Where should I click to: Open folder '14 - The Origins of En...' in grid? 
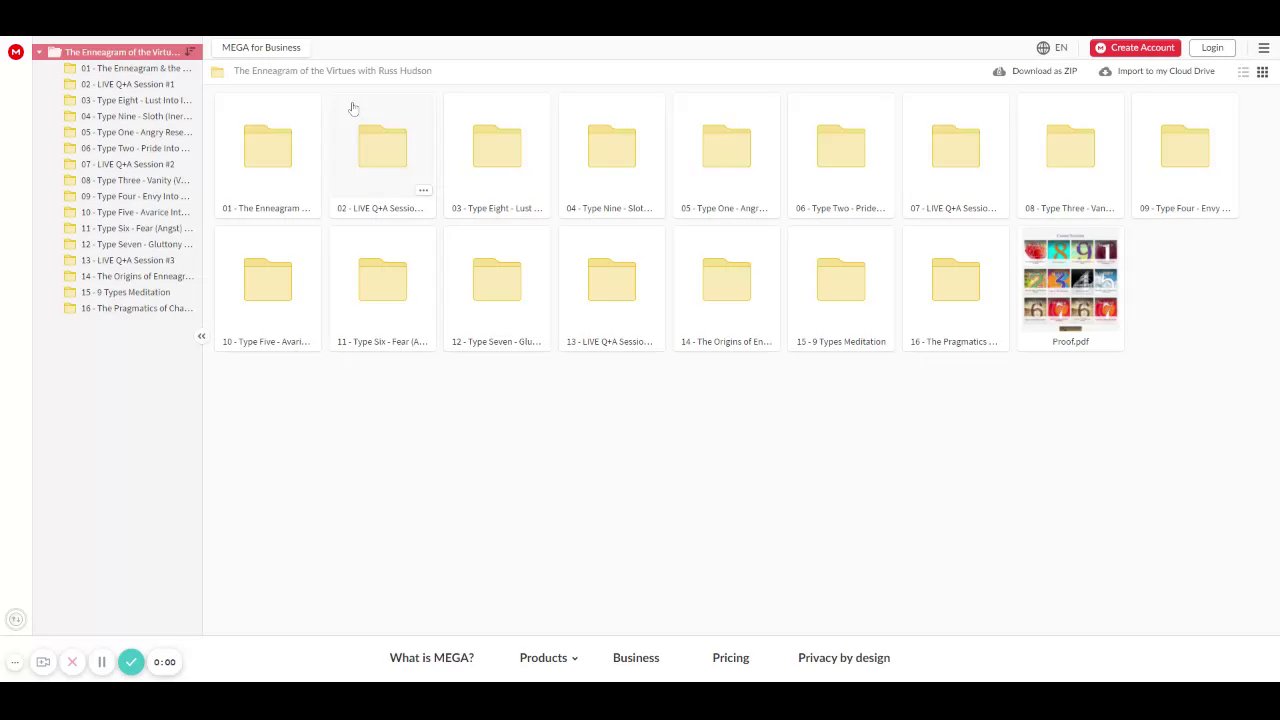click(726, 289)
